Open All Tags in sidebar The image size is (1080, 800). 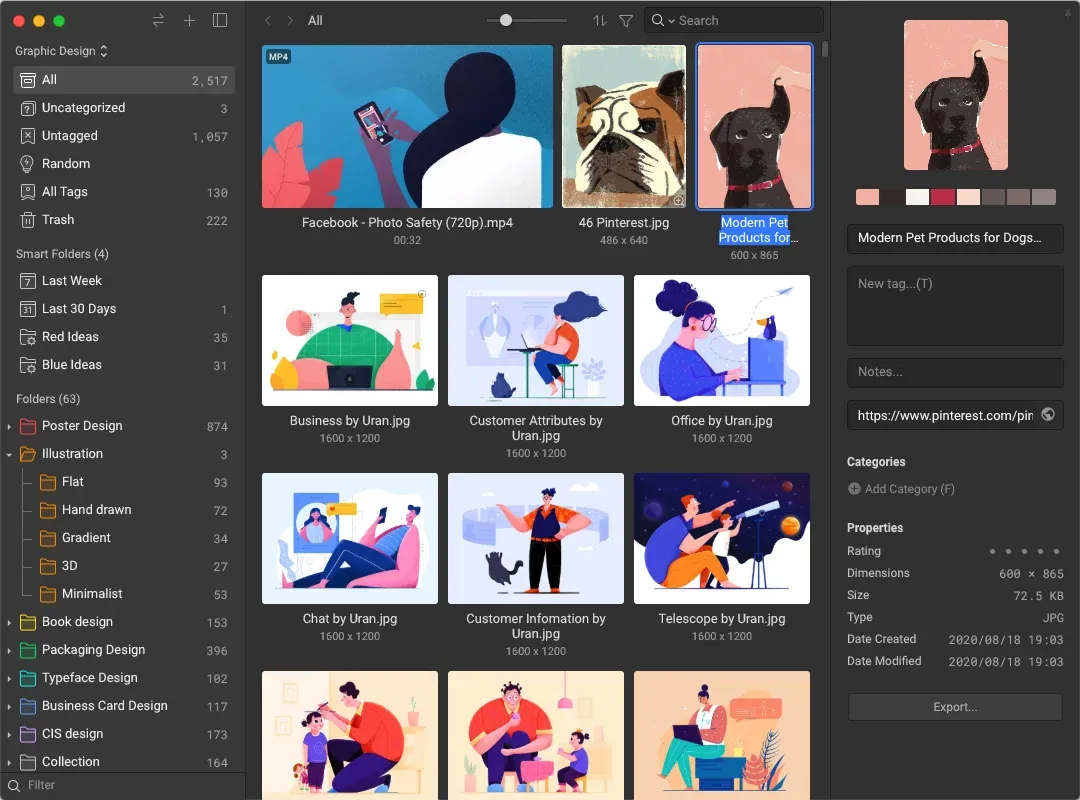(124, 192)
